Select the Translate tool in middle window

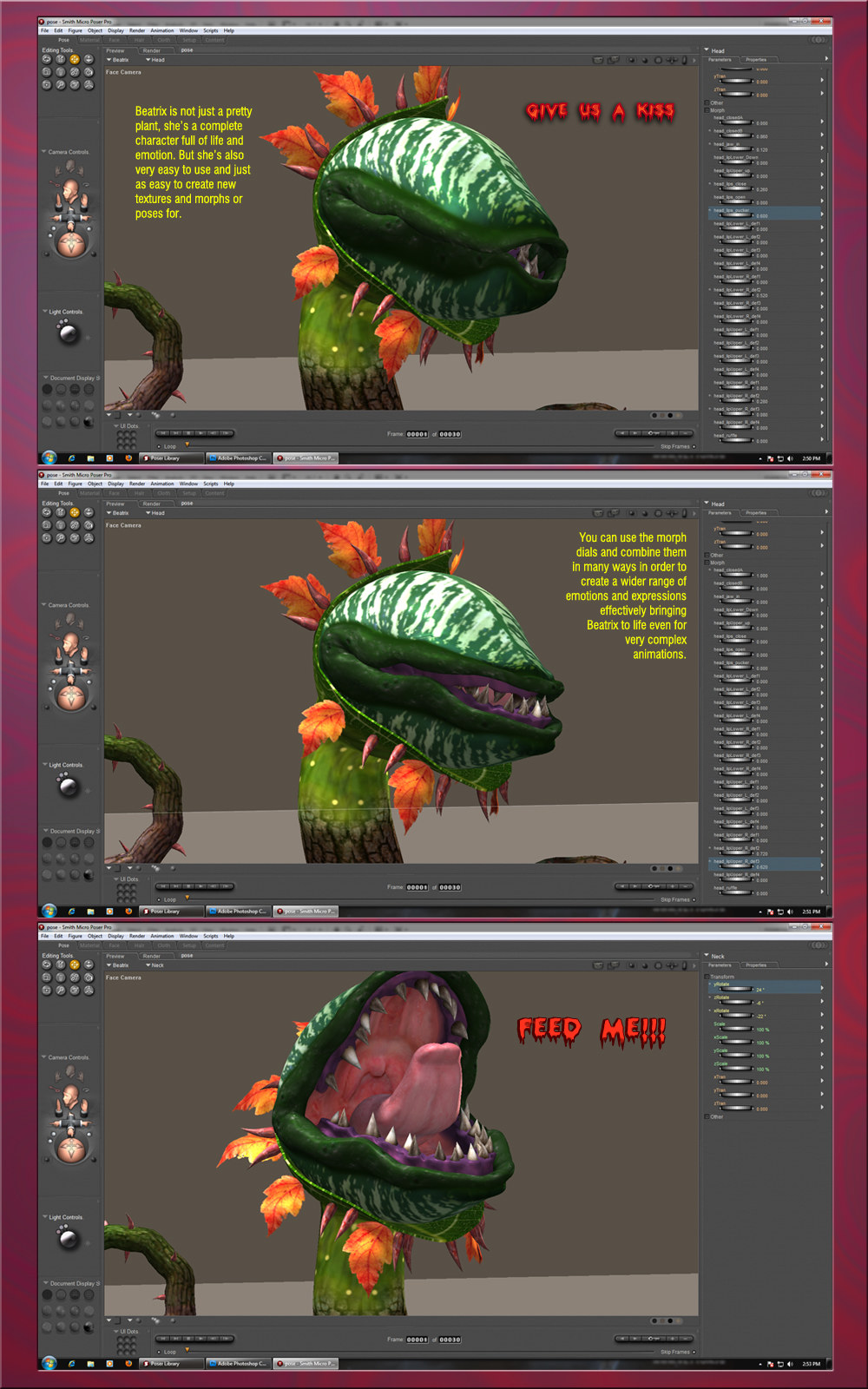pyautogui.click(x=75, y=512)
